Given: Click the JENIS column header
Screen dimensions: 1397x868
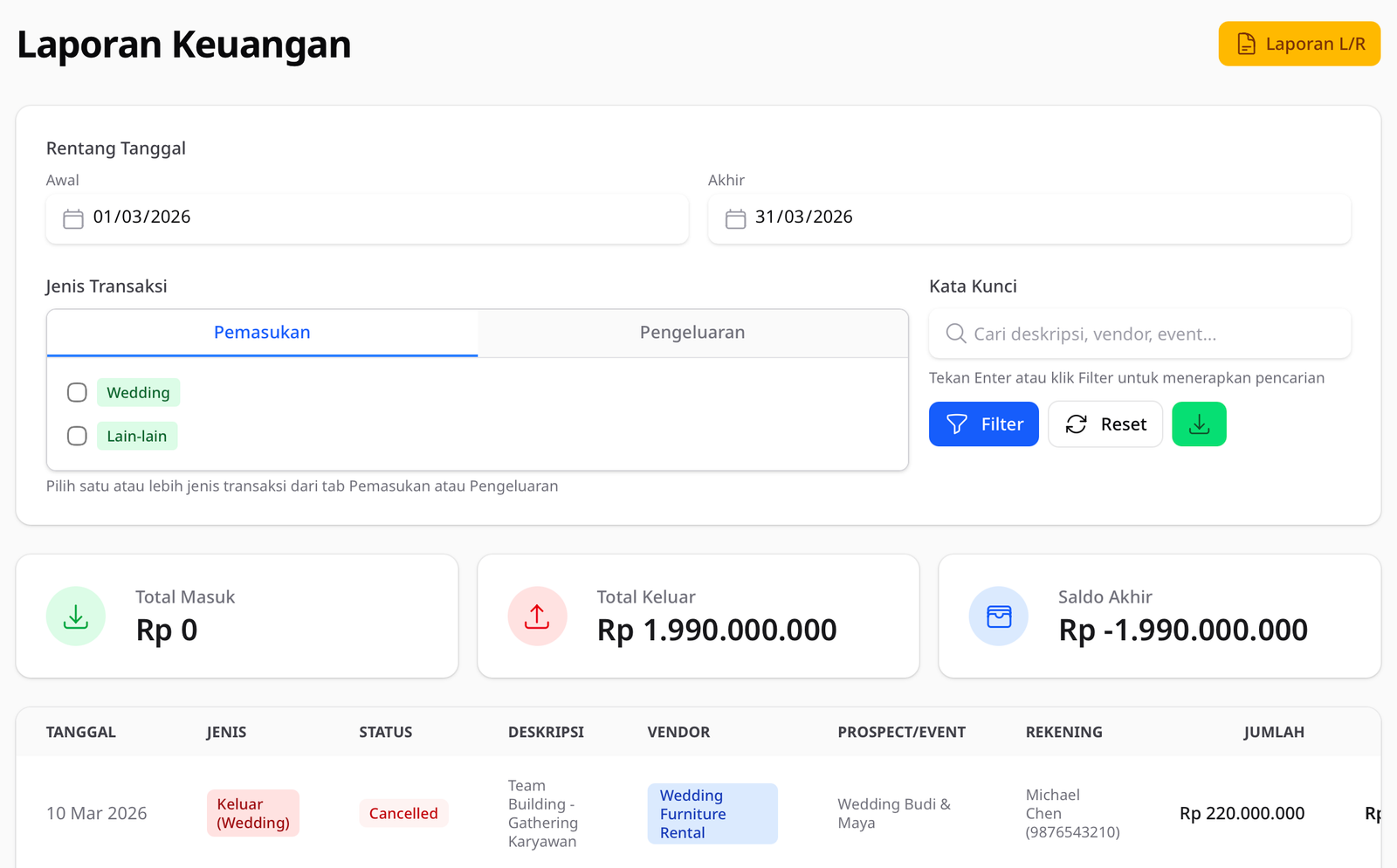Looking at the screenshot, I should coord(226,733).
